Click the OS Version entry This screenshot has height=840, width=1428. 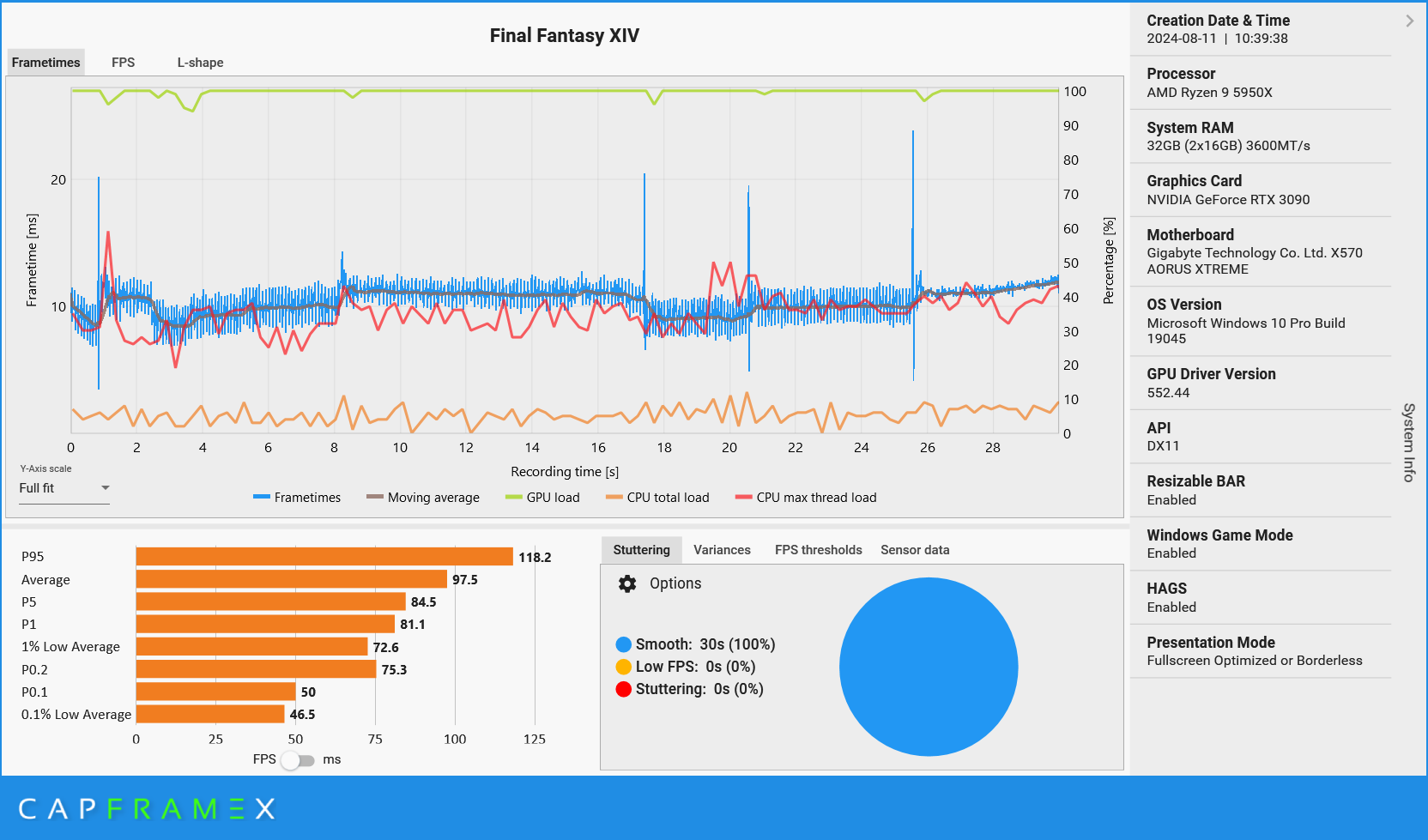pos(1261,322)
